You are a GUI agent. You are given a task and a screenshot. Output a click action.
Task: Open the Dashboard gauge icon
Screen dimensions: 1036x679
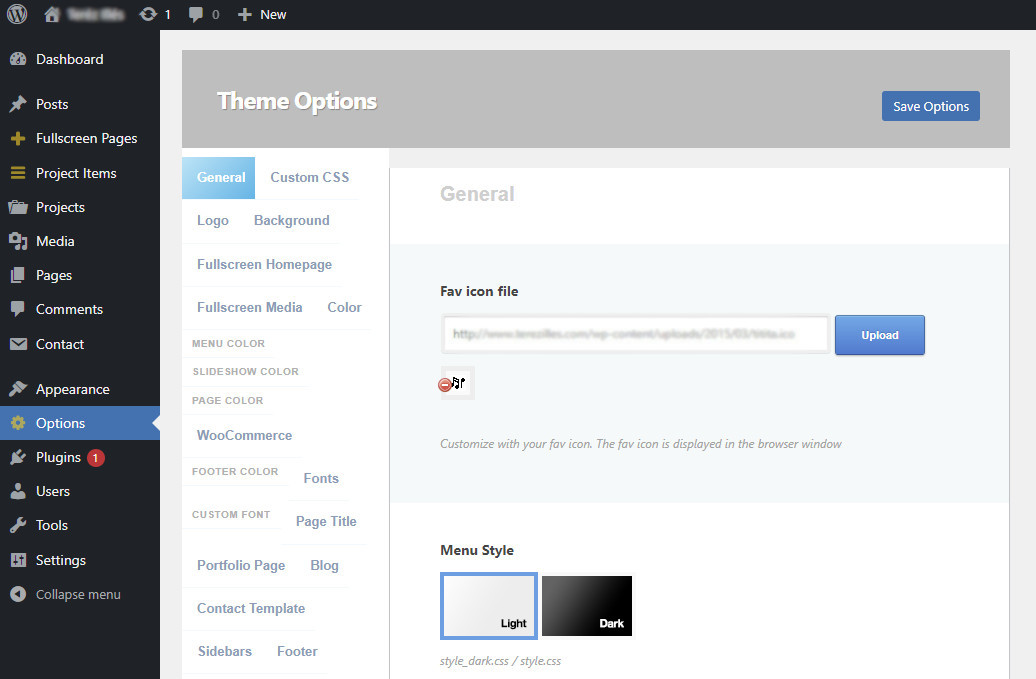point(17,59)
